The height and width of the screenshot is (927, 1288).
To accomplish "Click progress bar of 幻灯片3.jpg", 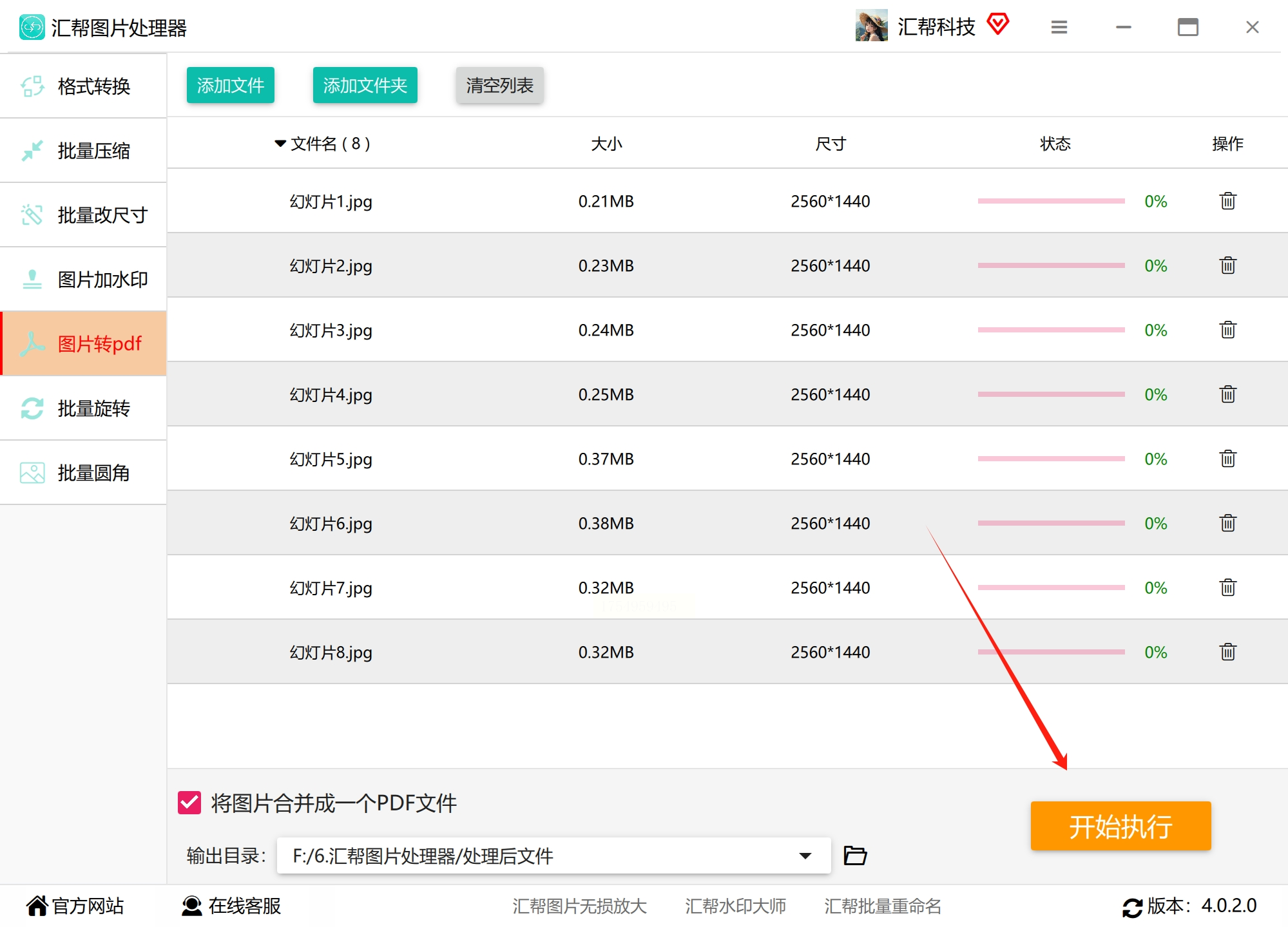I will coord(1050,330).
